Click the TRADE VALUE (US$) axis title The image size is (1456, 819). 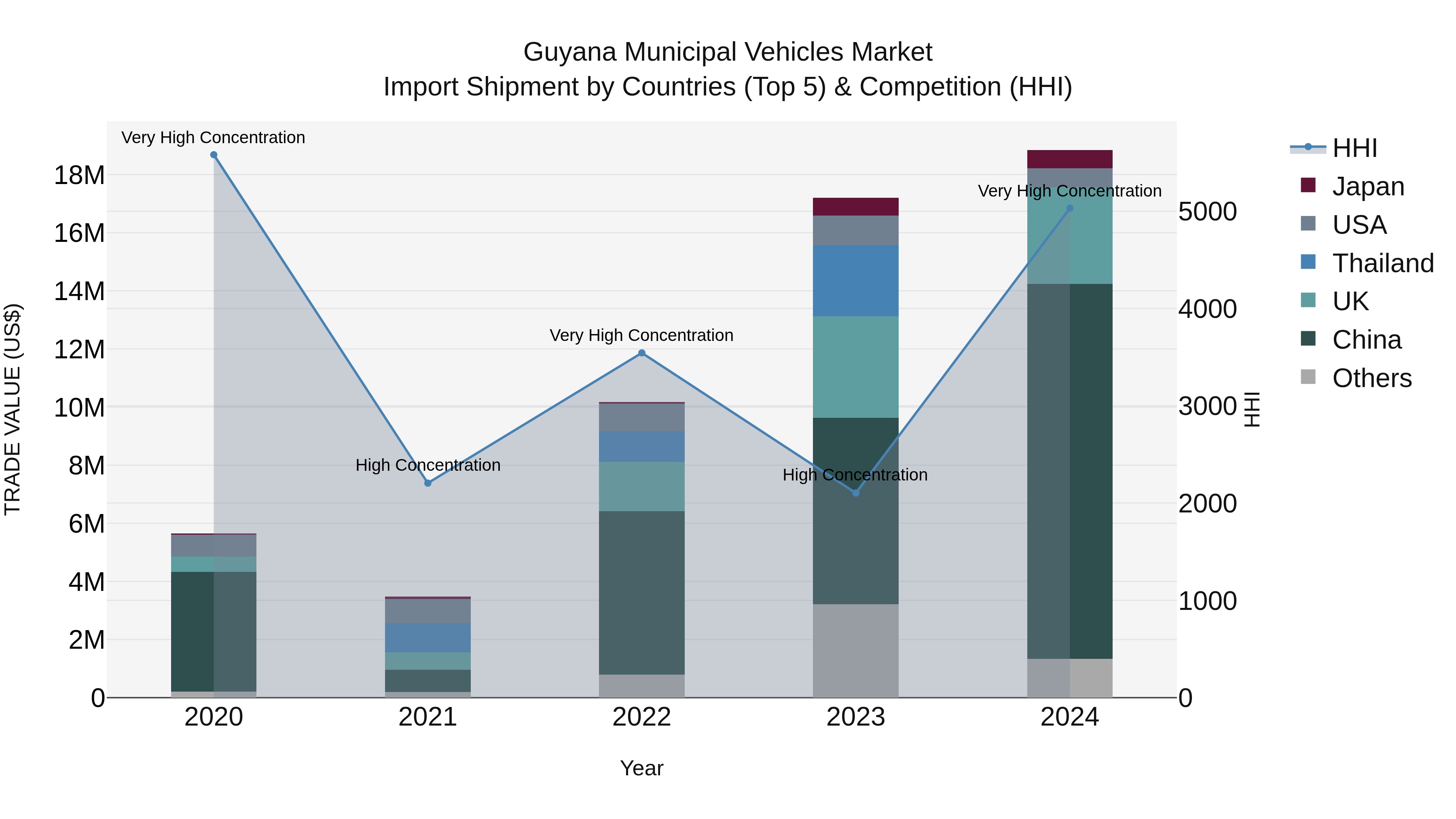click(13, 409)
